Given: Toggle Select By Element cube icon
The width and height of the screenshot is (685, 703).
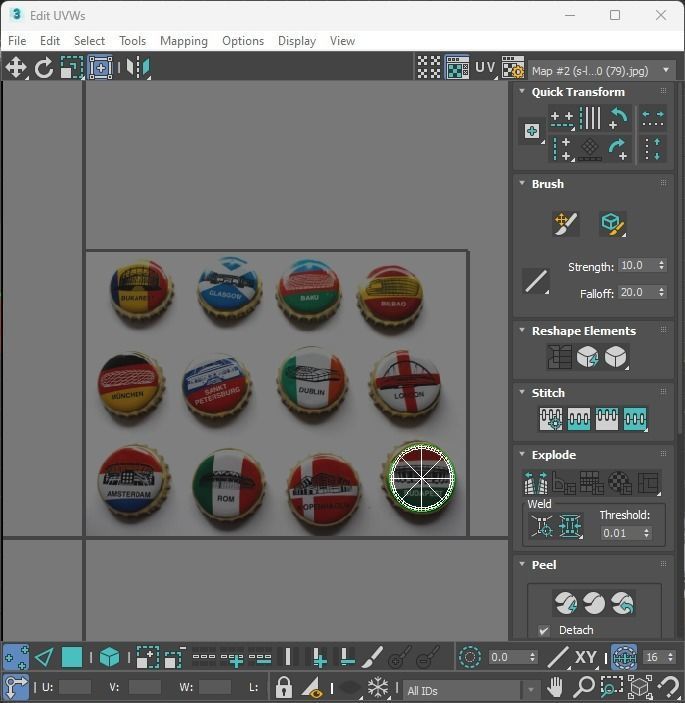Looking at the screenshot, I should 109,657.
